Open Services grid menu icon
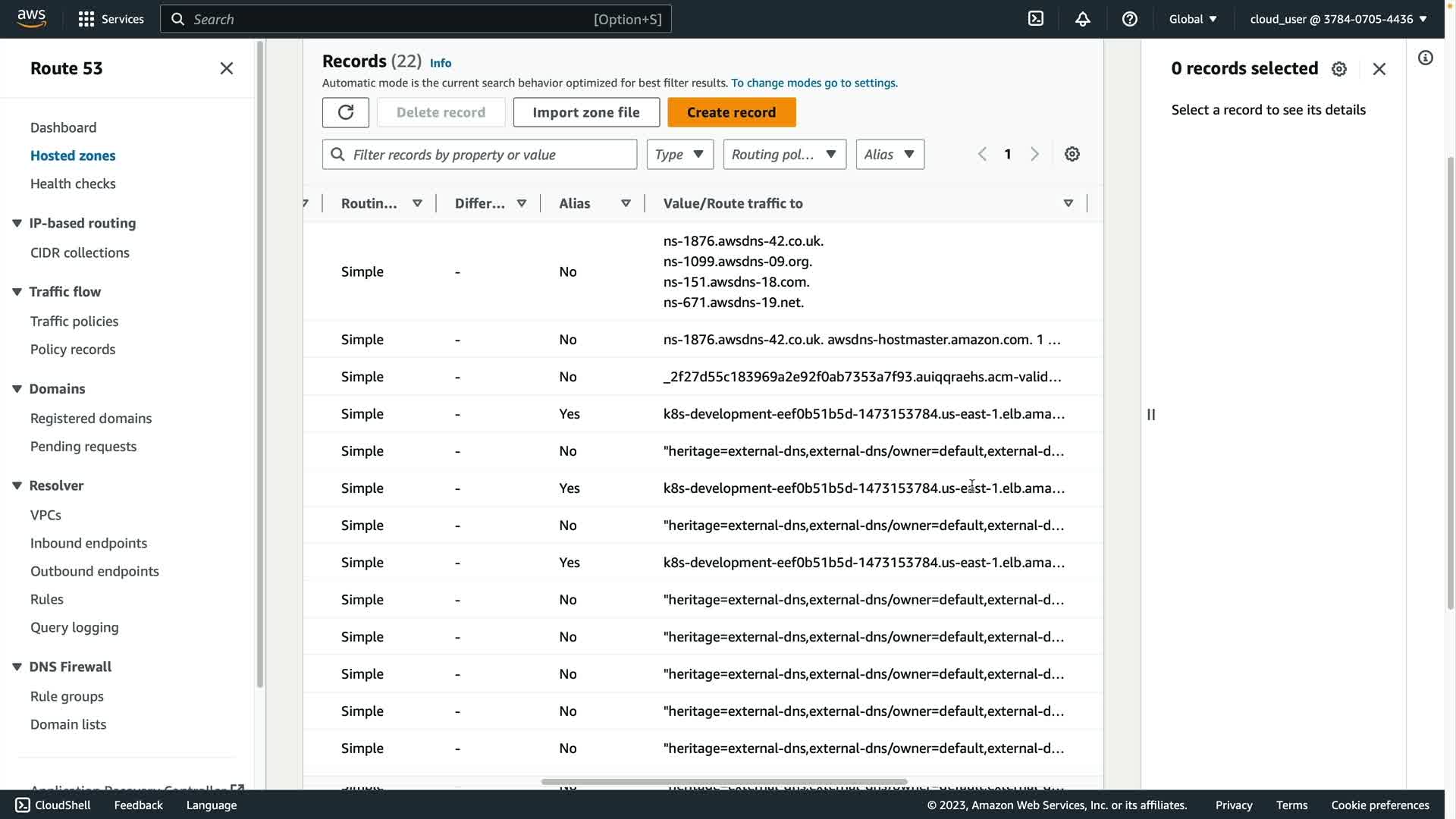 (86, 19)
